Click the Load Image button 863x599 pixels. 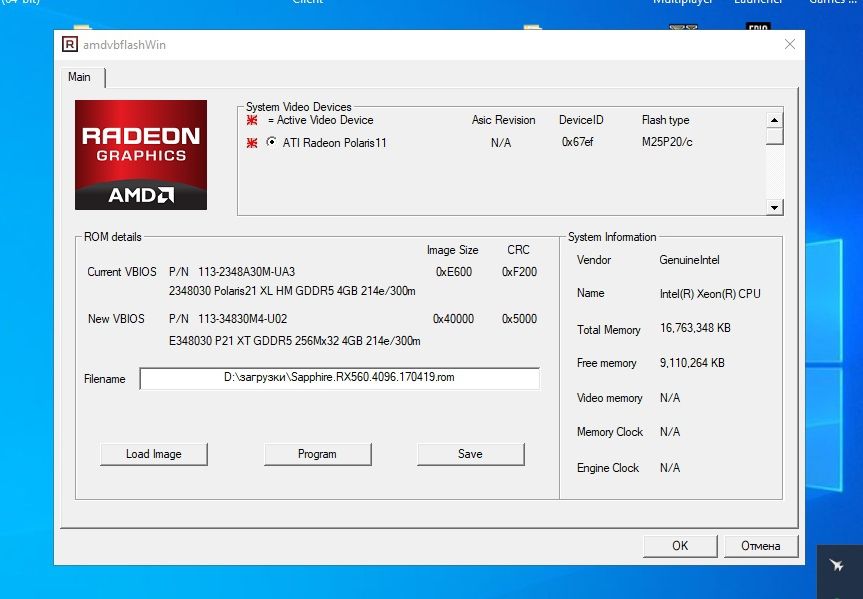[x=154, y=454]
